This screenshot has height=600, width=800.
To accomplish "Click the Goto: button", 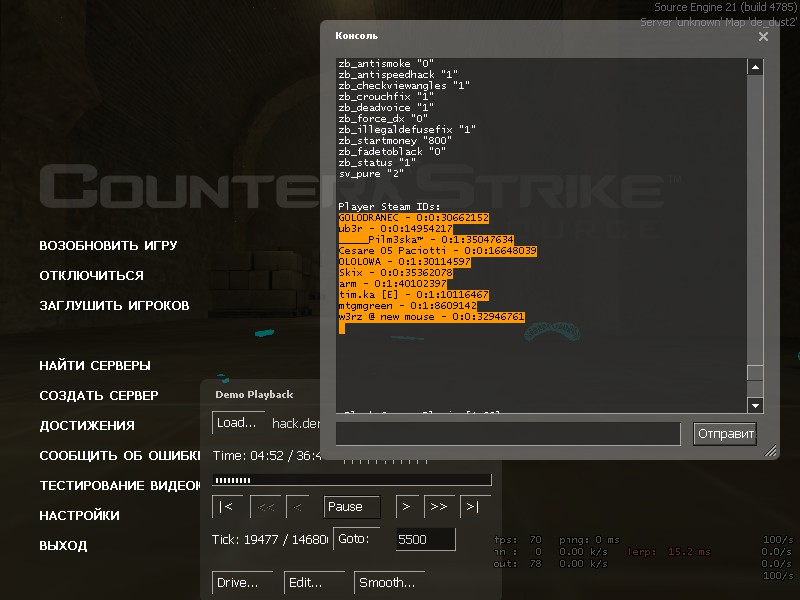I will [x=356, y=539].
